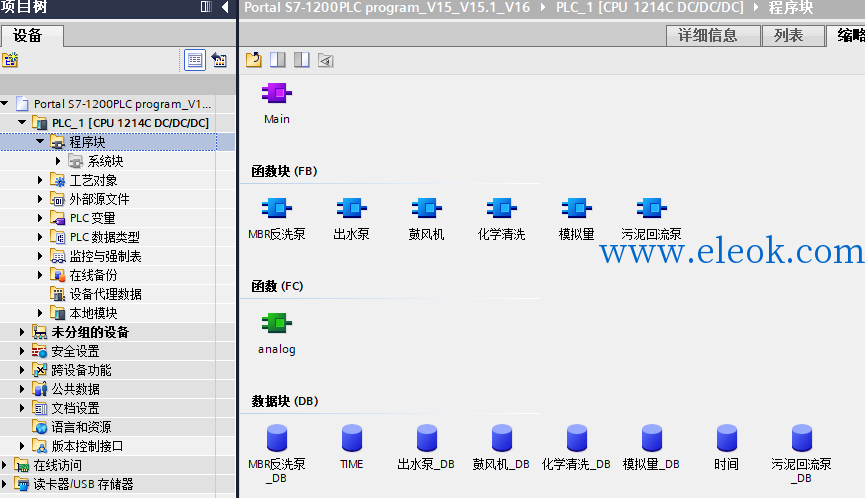Expand the 监控与强制表 folder
Viewport: 865px width, 498px height.
click(40, 256)
